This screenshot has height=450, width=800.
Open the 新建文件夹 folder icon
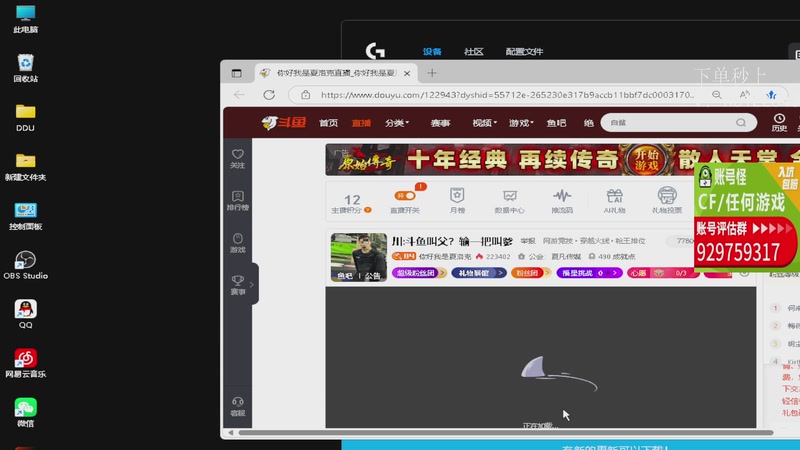click(26, 167)
